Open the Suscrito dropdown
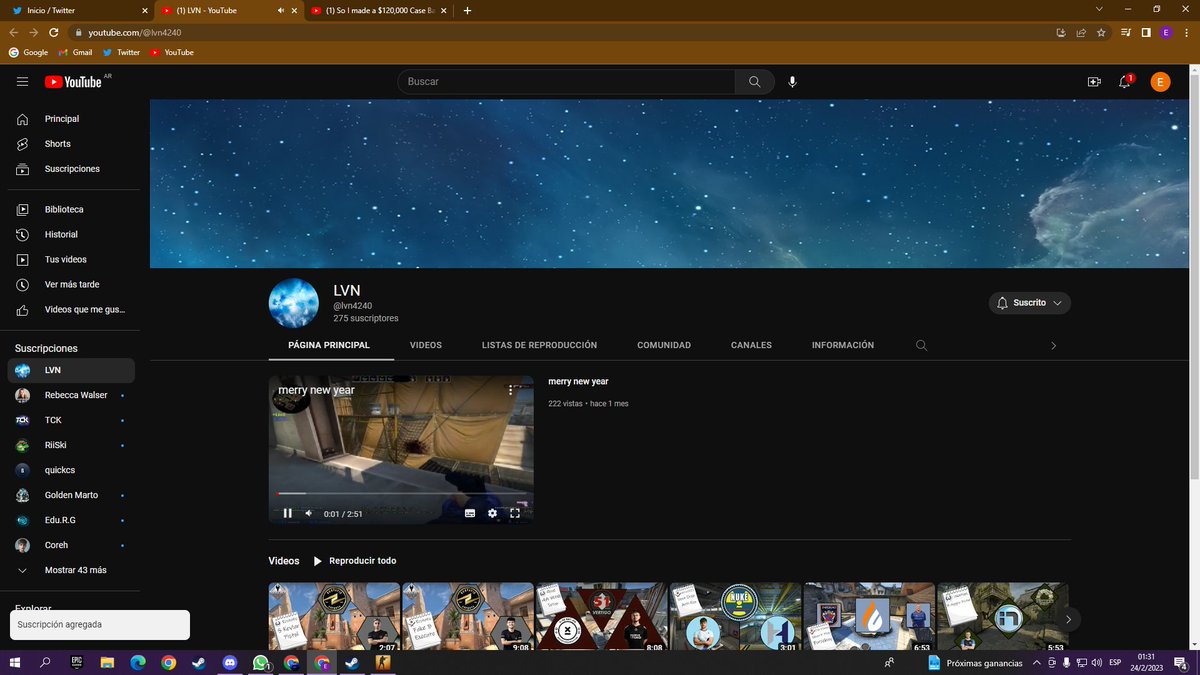 coord(1029,303)
